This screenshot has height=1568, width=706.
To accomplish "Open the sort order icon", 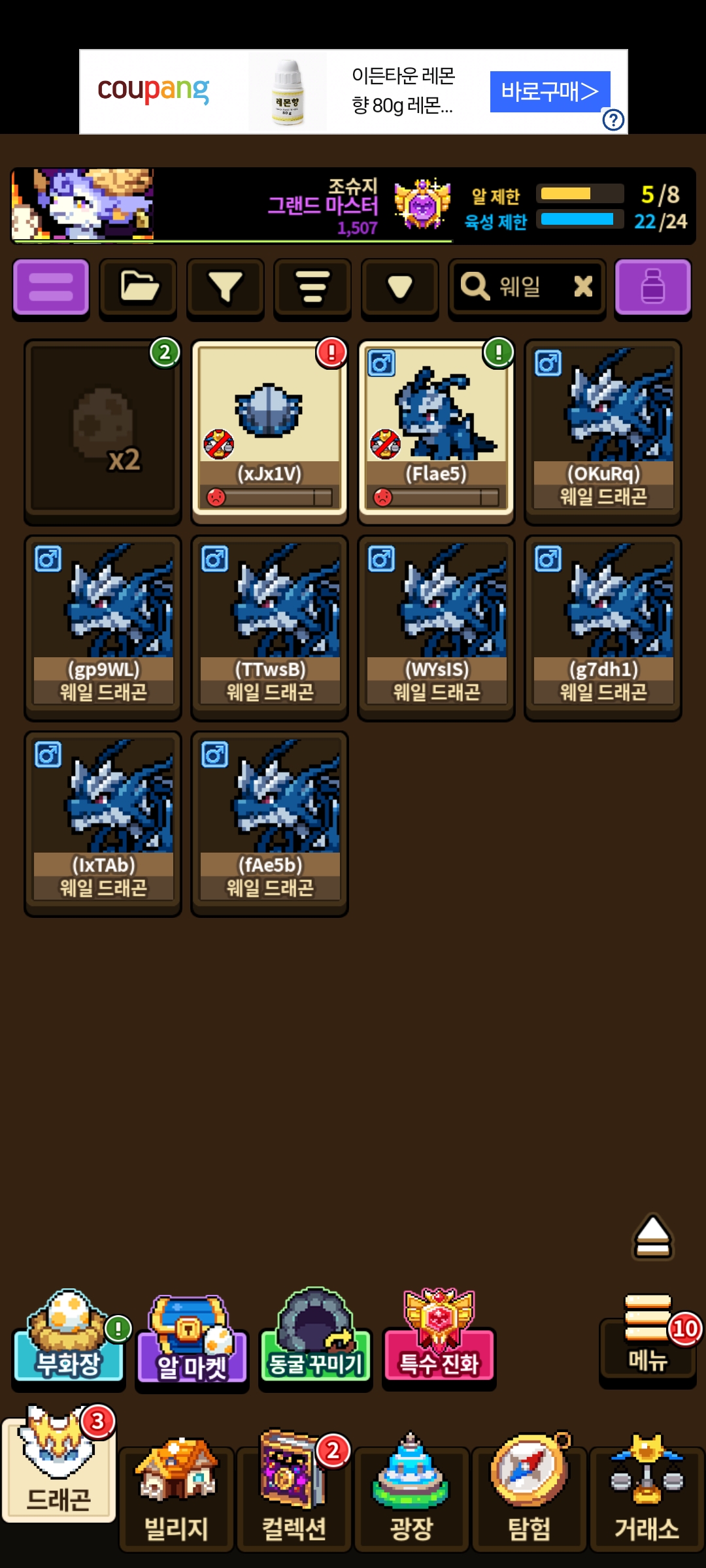I will coord(312,288).
